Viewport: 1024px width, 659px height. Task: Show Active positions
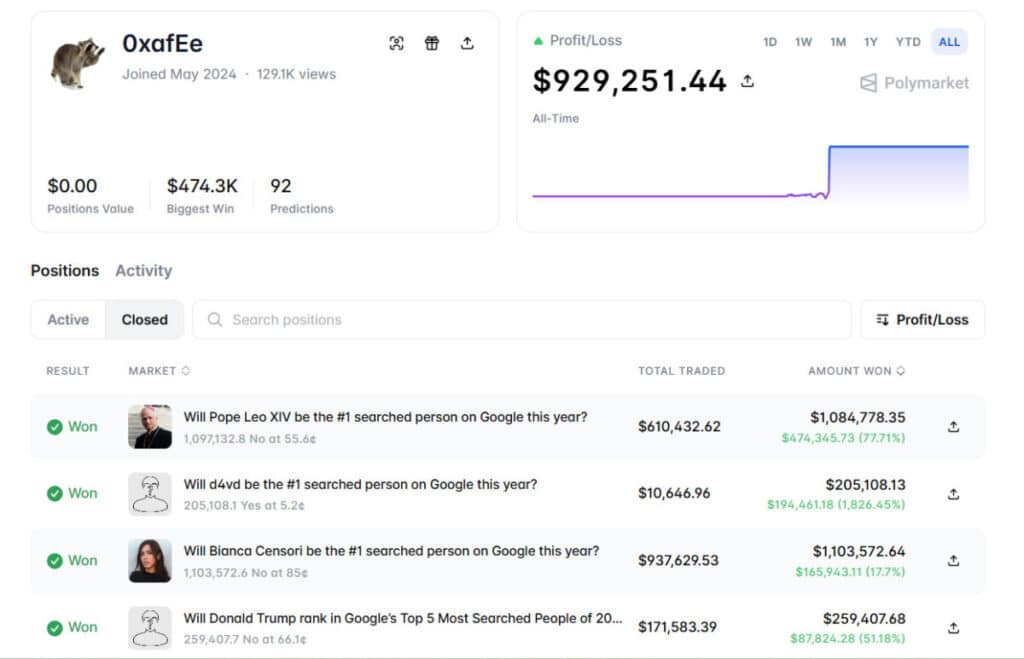tap(68, 319)
